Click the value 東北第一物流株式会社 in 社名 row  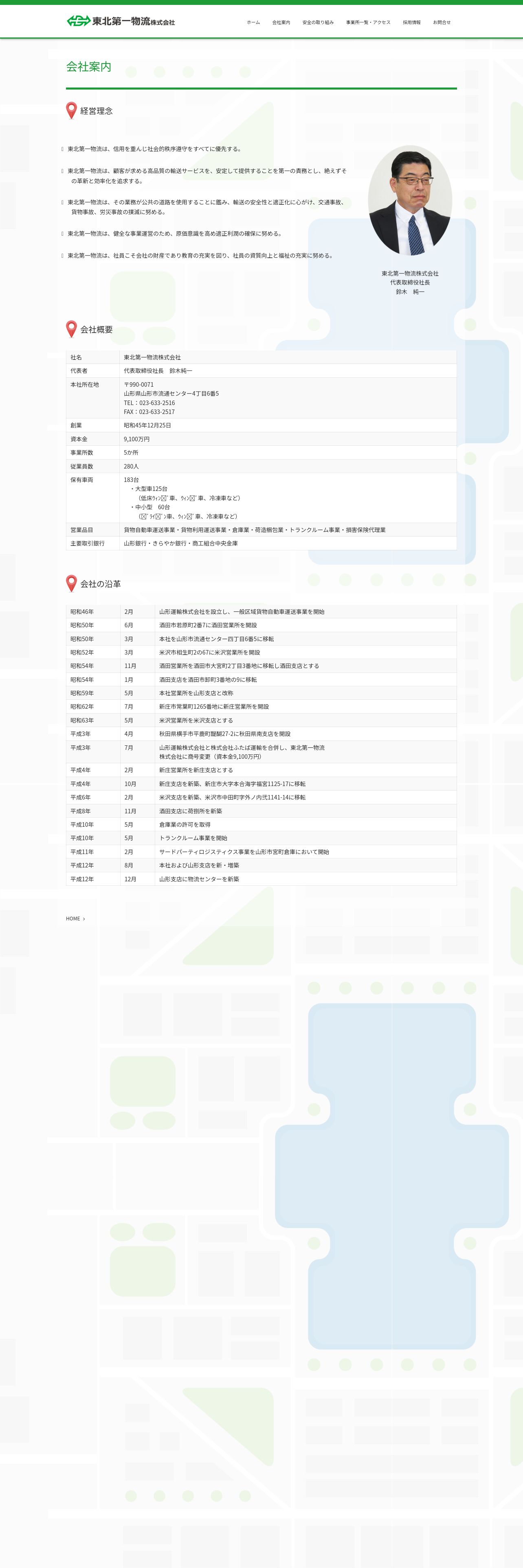pos(152,357)
